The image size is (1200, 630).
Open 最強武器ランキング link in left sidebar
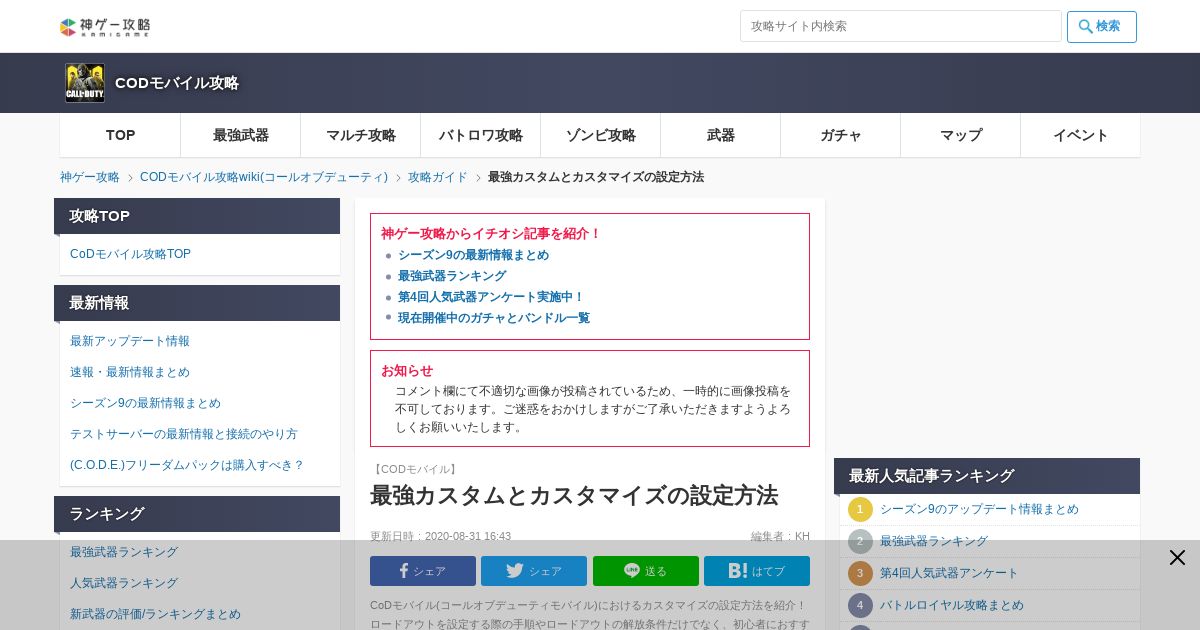(x=124, y=552)
